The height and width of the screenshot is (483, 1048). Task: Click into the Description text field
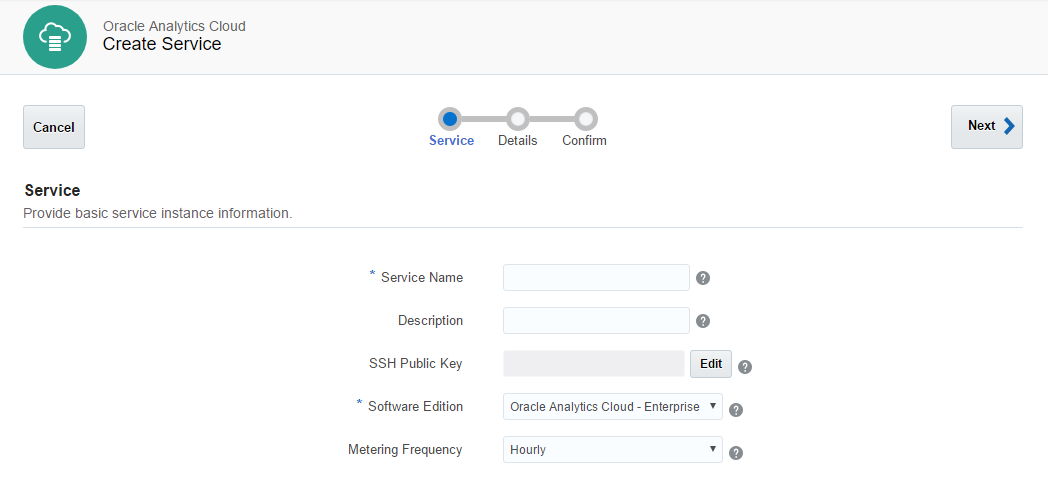tap(596, 321)
